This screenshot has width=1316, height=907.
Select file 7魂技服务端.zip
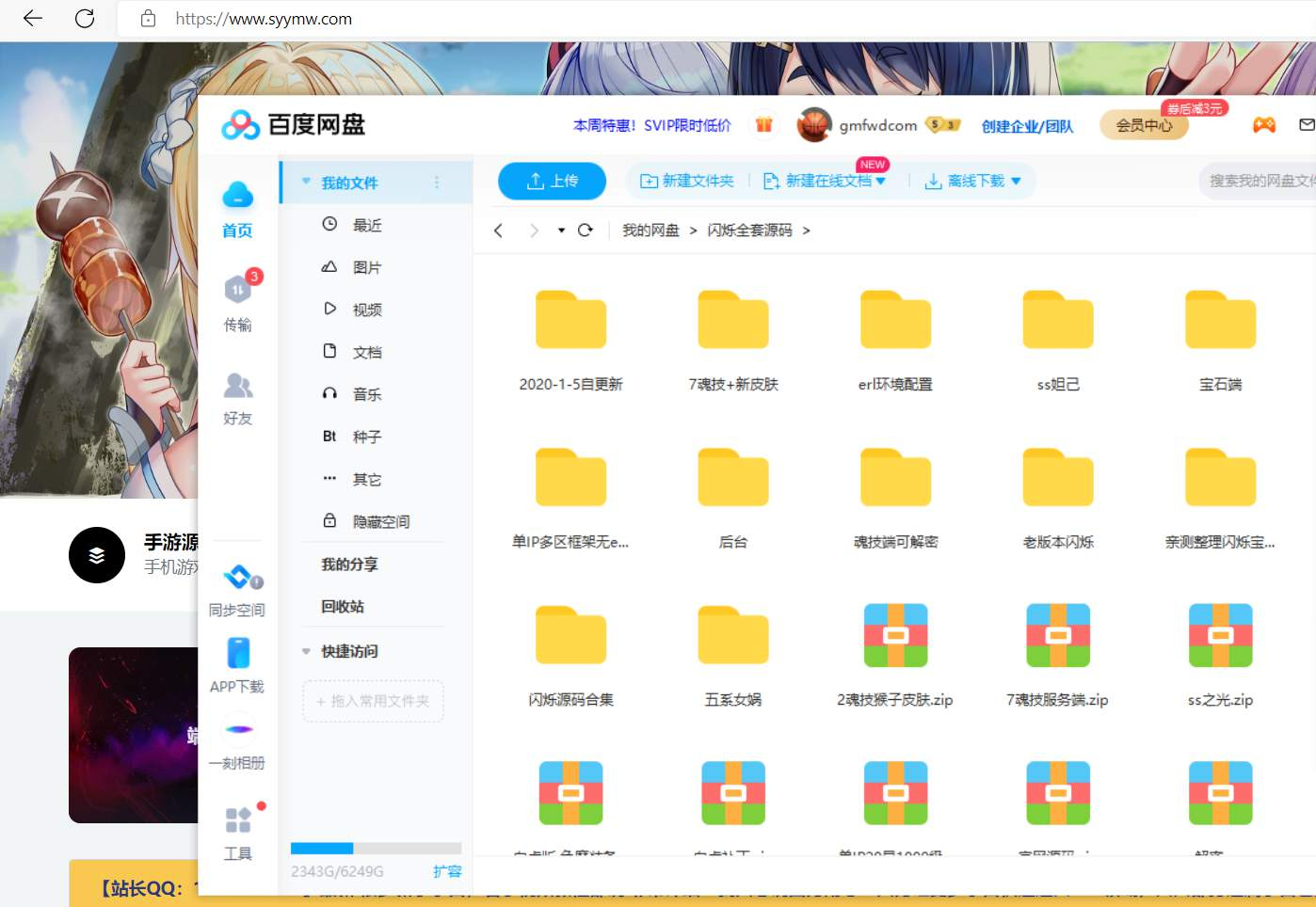(1058, 657)
